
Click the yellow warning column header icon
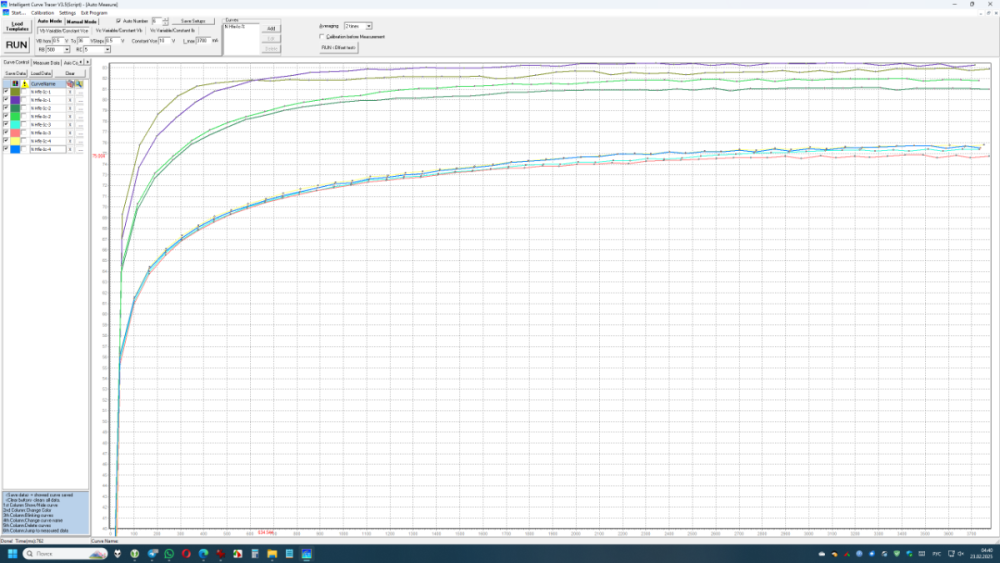click(24, 84)
